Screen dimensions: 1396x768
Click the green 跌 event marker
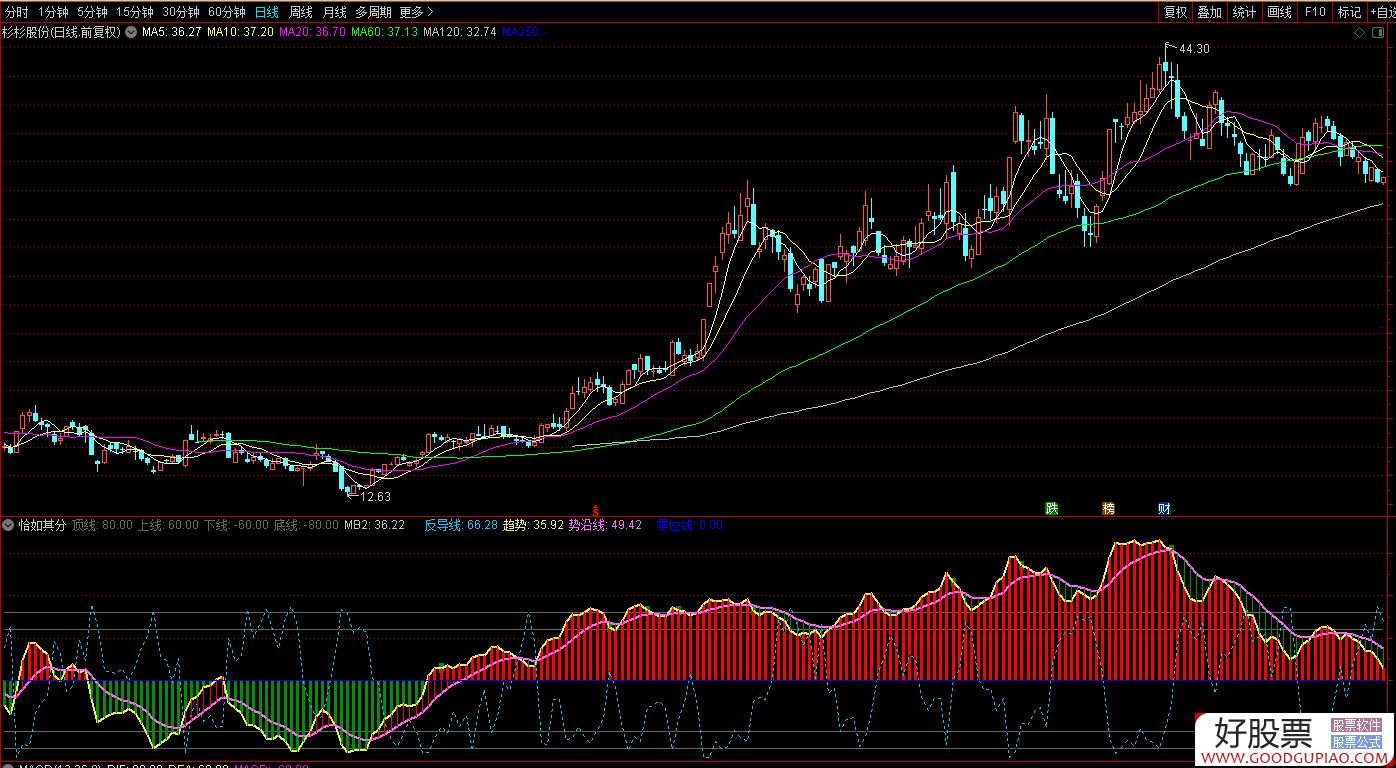tap(1051, 508)
